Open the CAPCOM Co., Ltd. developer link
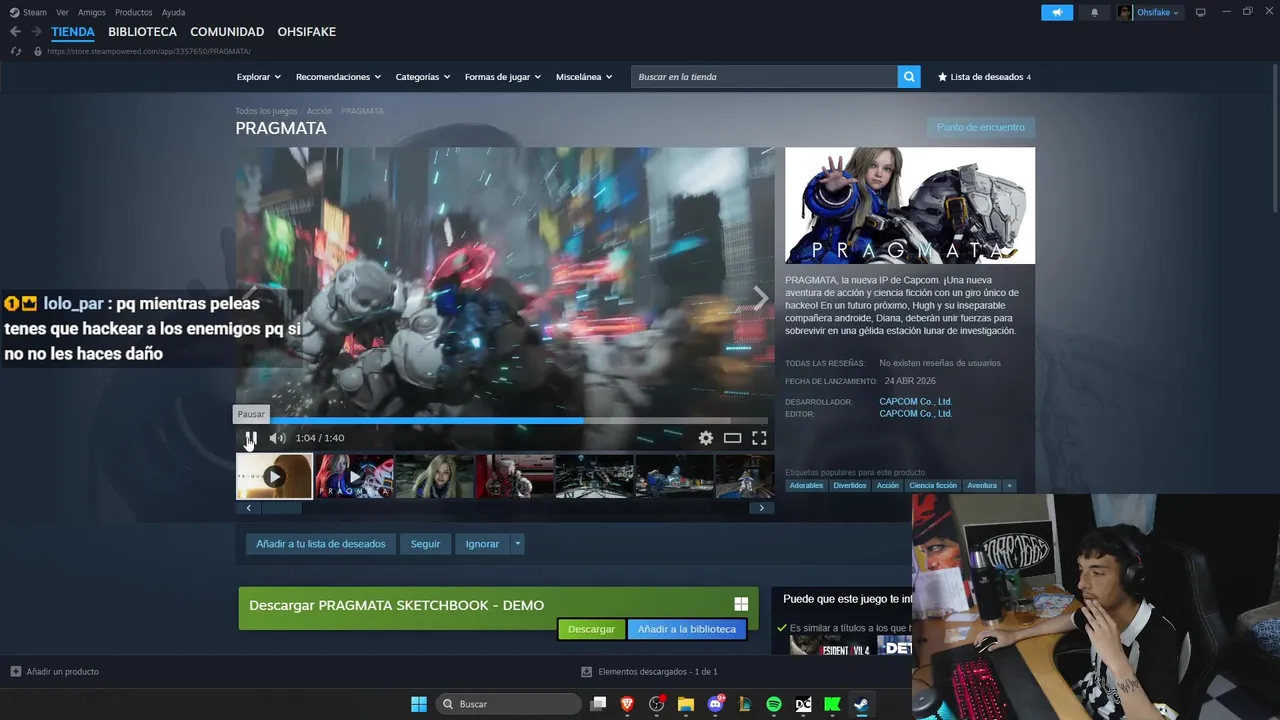 (915, 402)
